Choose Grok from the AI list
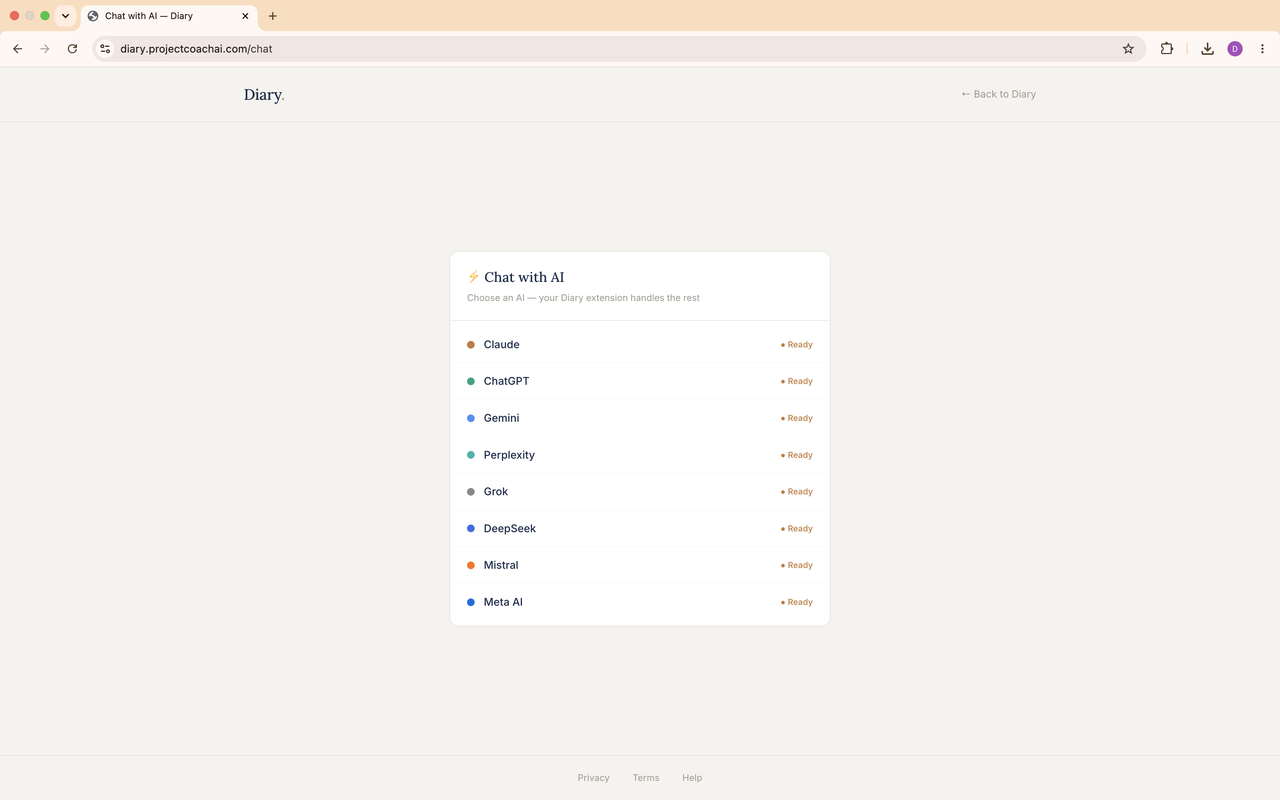1280x800 pixels. point(640,492)
